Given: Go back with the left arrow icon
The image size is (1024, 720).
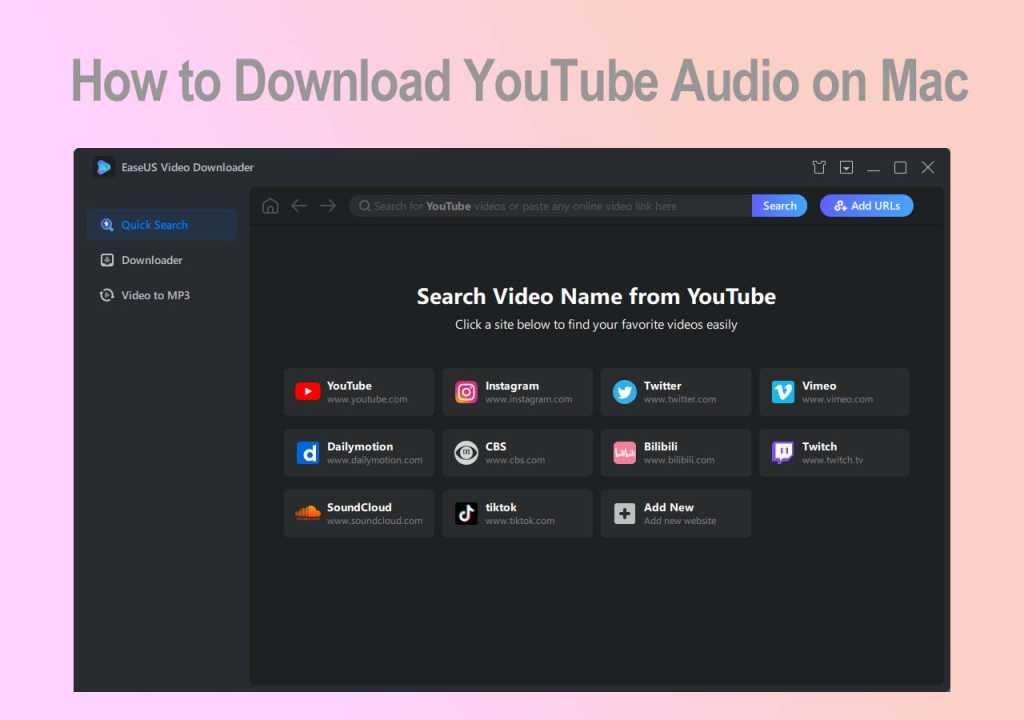Looking at the screenshot, I should pos(299,206).
